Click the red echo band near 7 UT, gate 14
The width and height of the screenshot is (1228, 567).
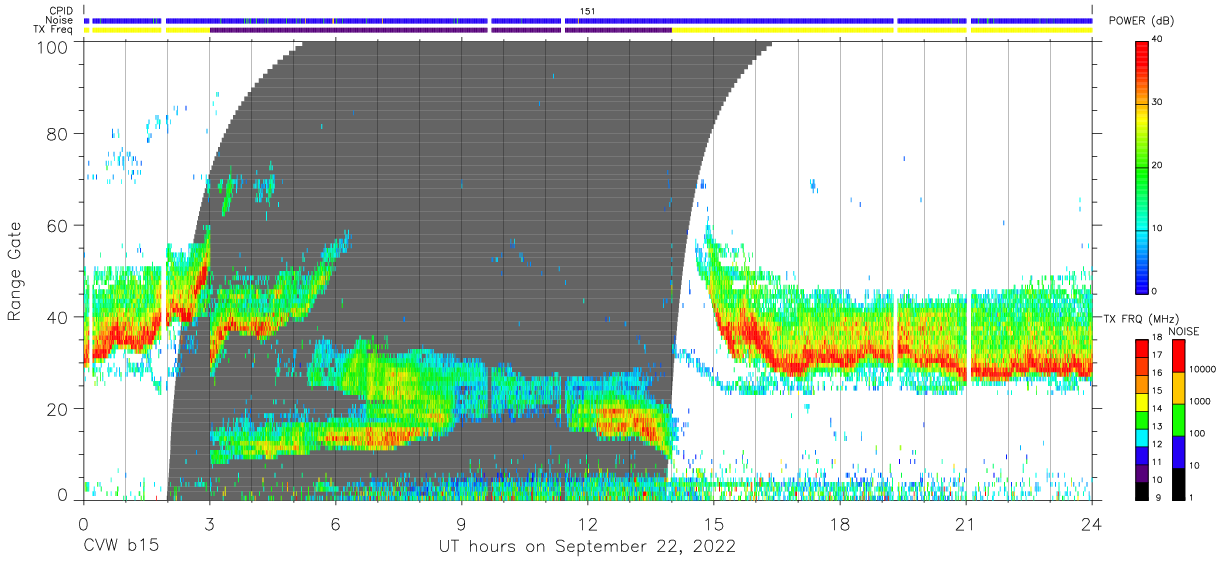[370, 436]
